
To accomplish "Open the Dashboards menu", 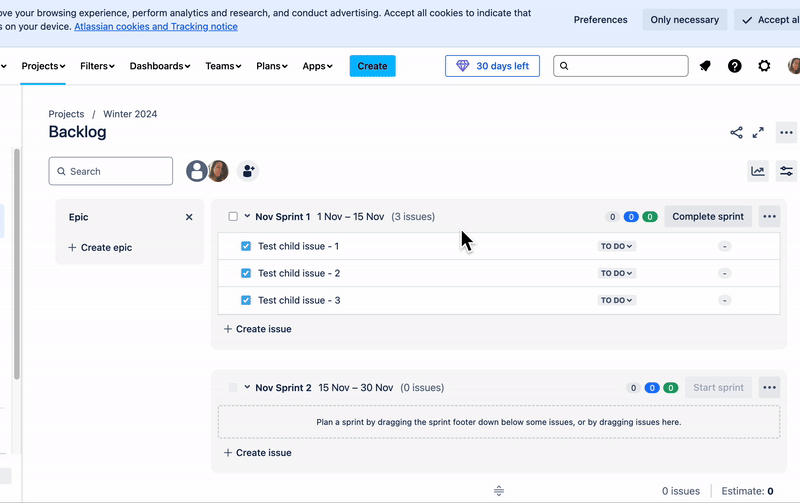I will click(x=159, y=66).
